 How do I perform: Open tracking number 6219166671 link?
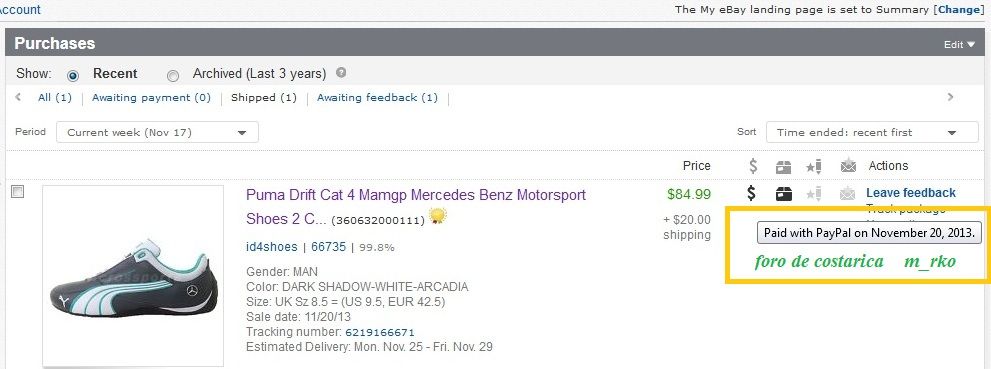coord(380,332)
